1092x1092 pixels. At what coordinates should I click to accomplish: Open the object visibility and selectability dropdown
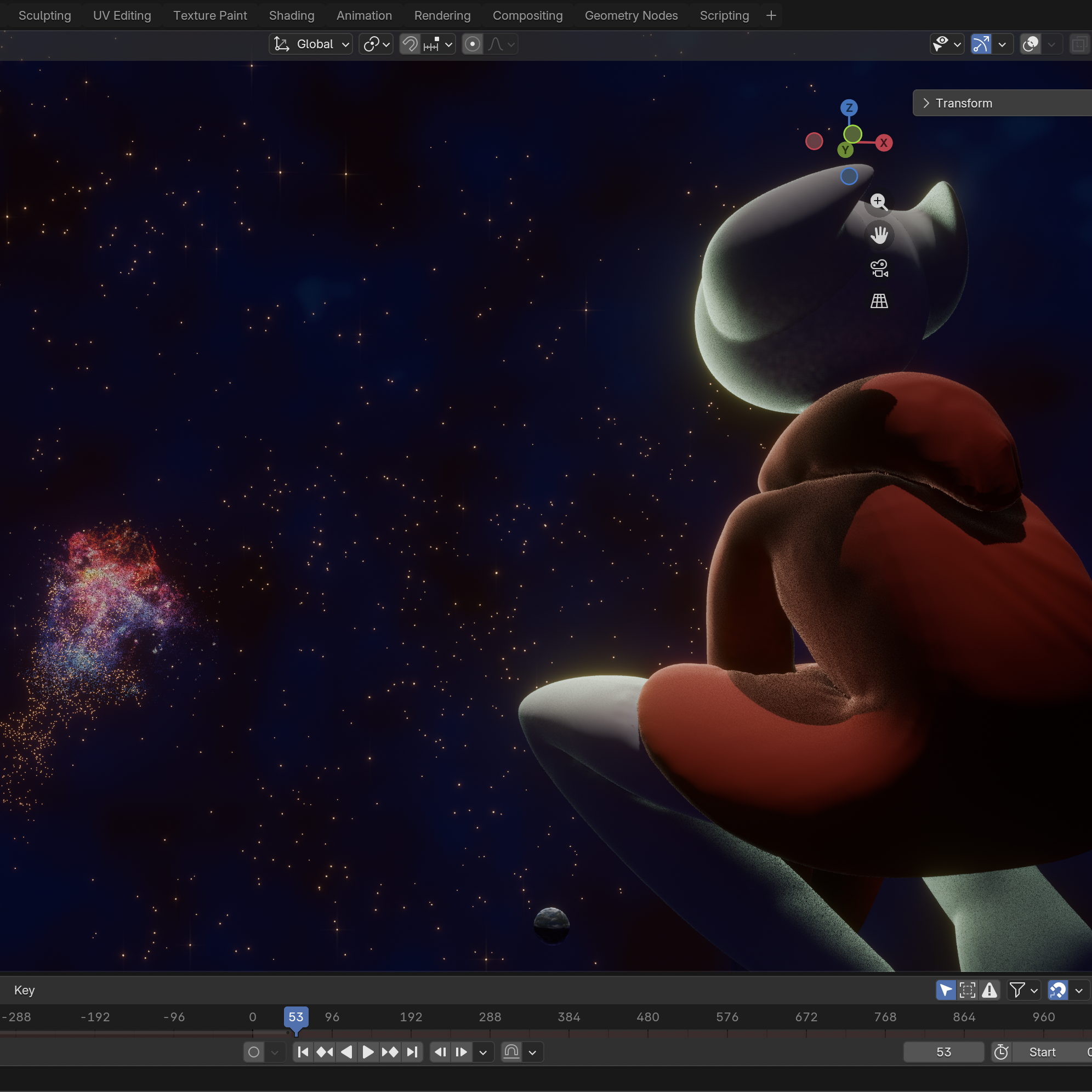[x=947, y=44]
